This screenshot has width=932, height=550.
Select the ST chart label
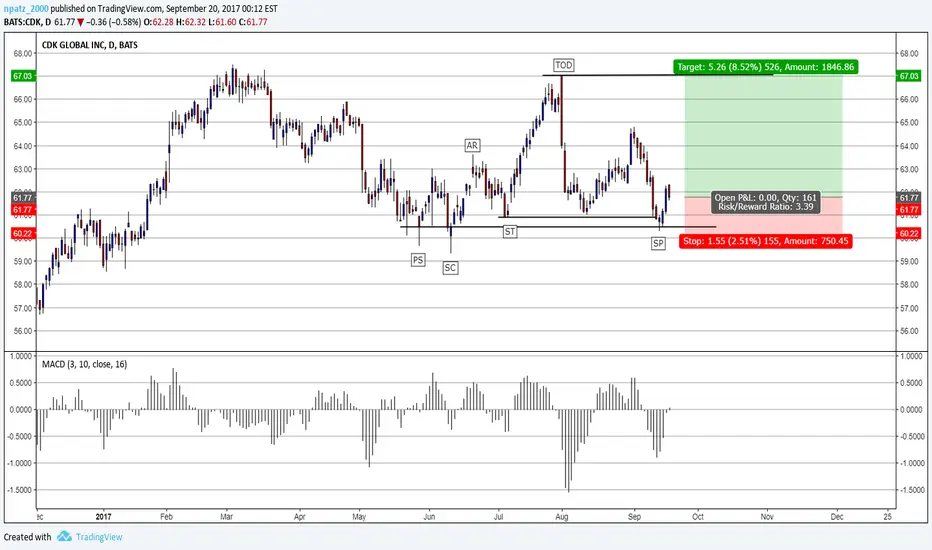coord(510,231)
